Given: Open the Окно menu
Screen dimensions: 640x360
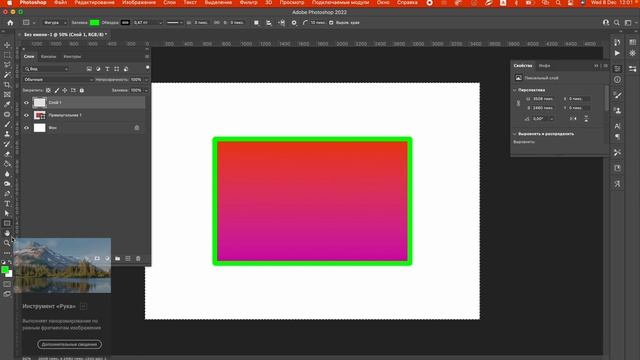Looking at the screenshot, I should click(383, 3).
